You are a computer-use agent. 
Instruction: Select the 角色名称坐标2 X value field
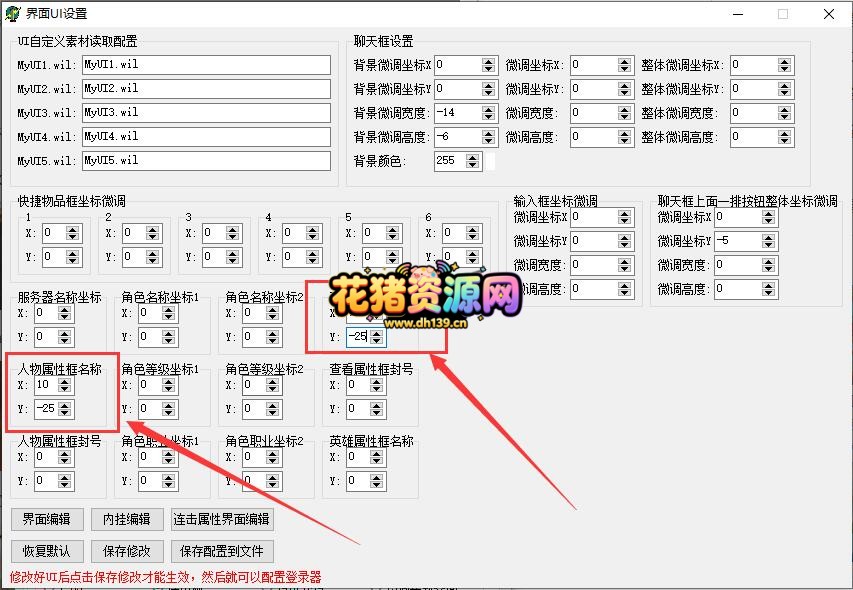tap(255, 313)
